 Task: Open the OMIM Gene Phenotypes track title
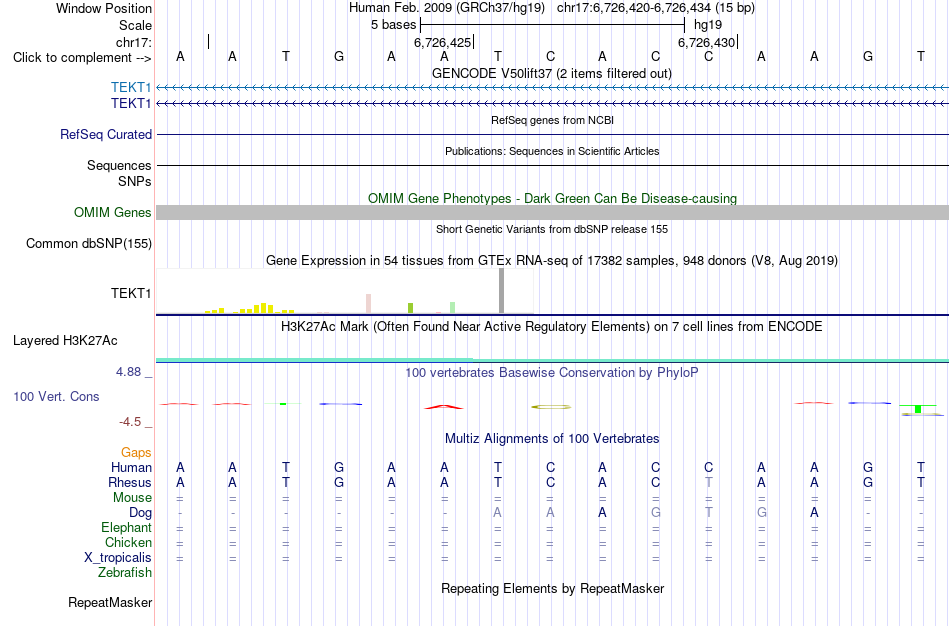552,199
